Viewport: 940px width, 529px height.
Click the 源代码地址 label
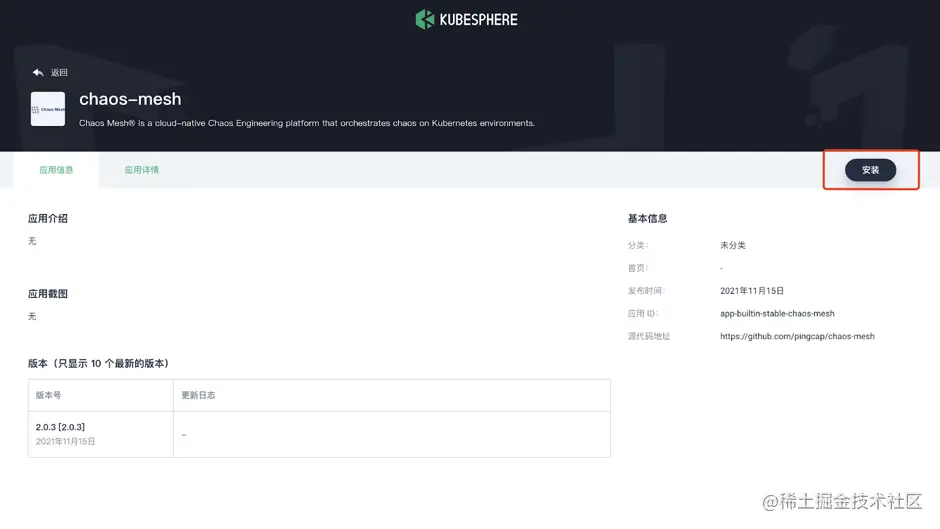pyautogui.click(x=649, y=336)
